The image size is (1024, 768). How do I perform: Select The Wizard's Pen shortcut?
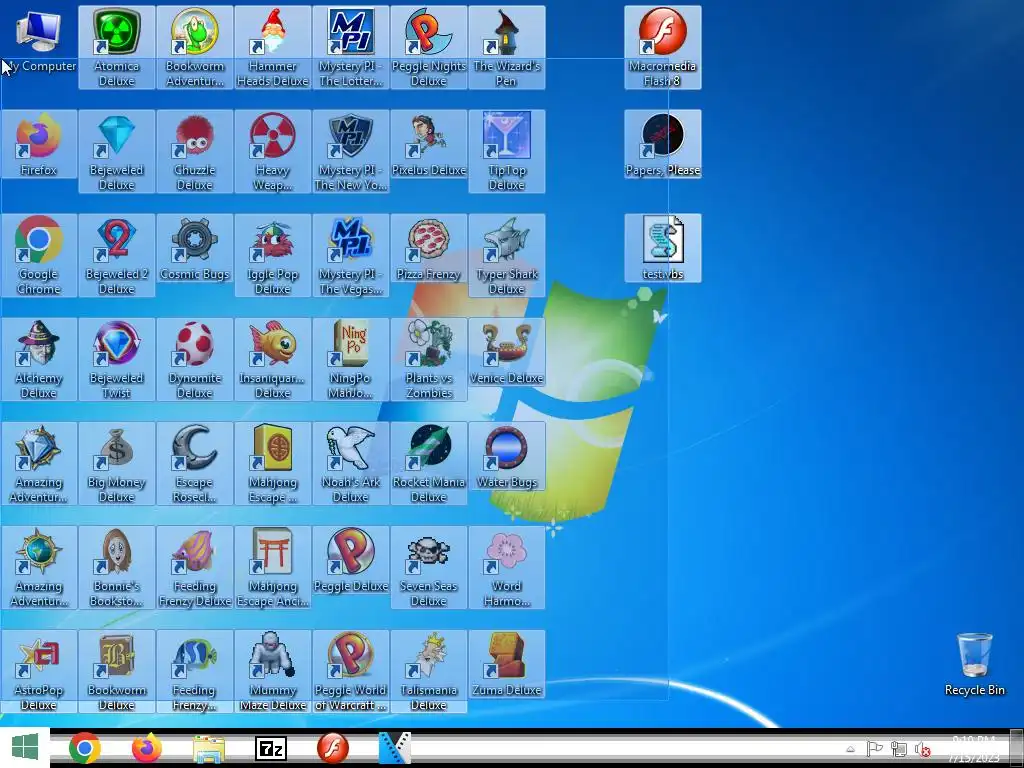[x=507, y=47]
